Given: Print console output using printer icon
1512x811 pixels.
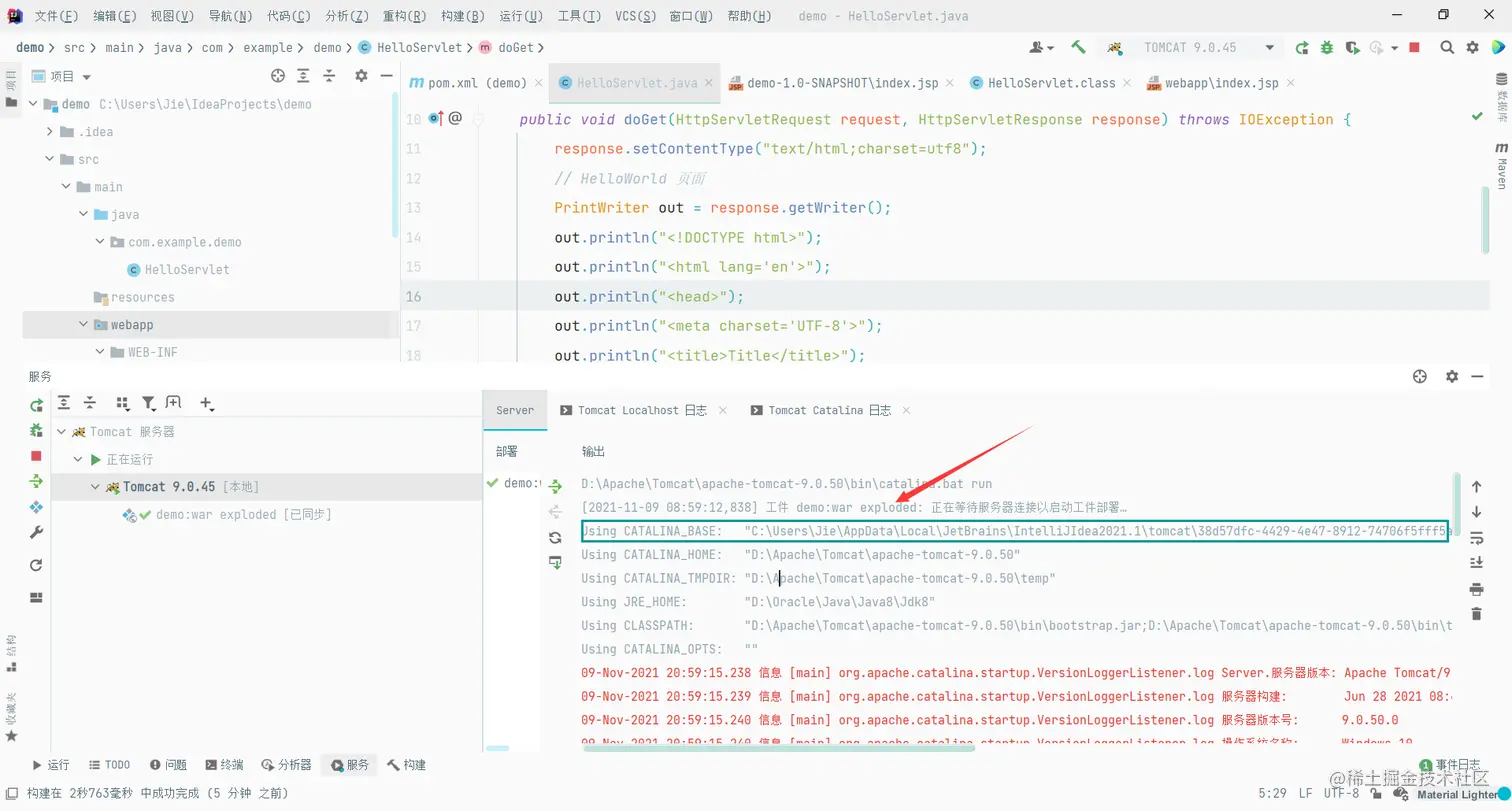Looking at the screenshot, I should (1476, 589).
